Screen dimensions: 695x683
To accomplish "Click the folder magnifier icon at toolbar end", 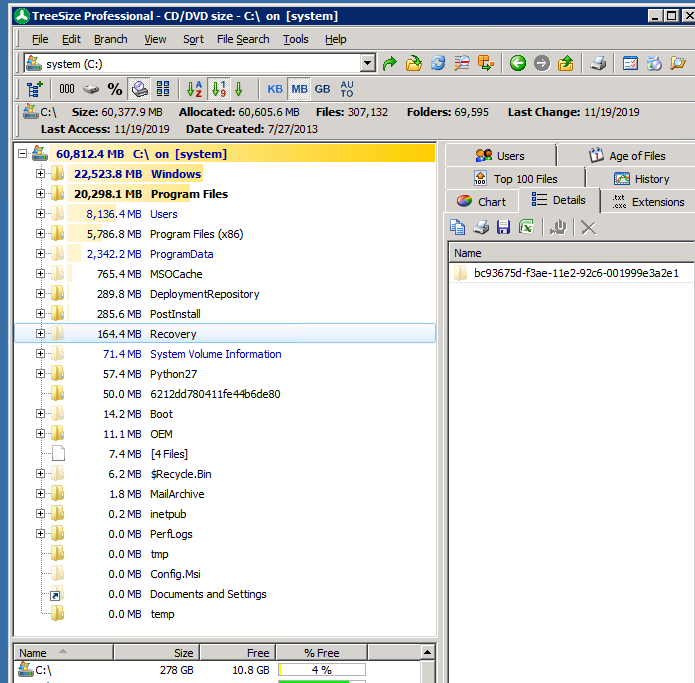I will click(x=678, y=63).
